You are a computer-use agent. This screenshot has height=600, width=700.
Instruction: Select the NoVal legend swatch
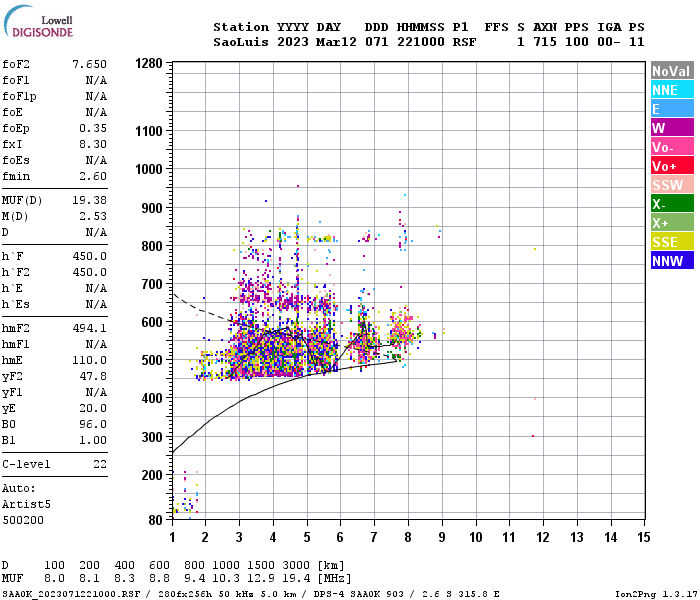click(x=672, y=71)
